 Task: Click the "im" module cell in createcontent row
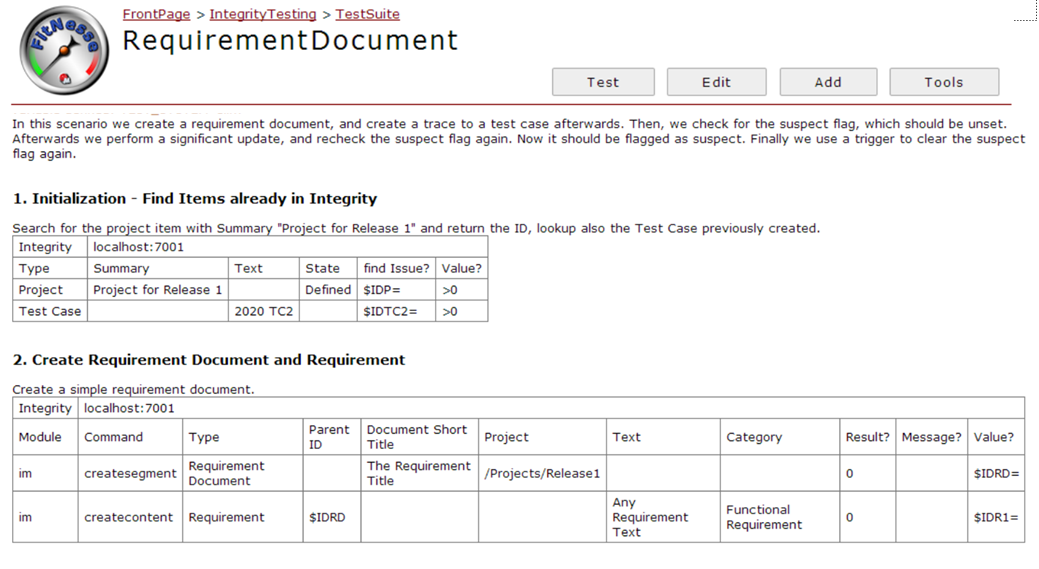click(45, 517)
